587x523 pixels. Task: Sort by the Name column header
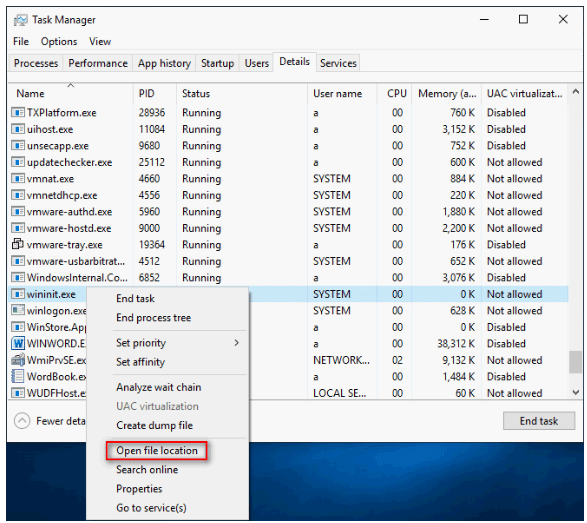pyautogui.click(x=71, y=93)
